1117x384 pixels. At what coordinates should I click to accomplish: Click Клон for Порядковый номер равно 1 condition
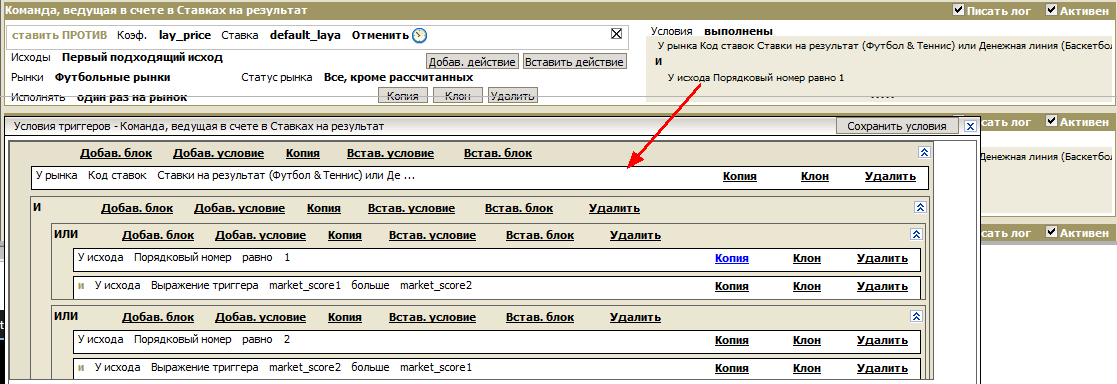tap(807, 259)
